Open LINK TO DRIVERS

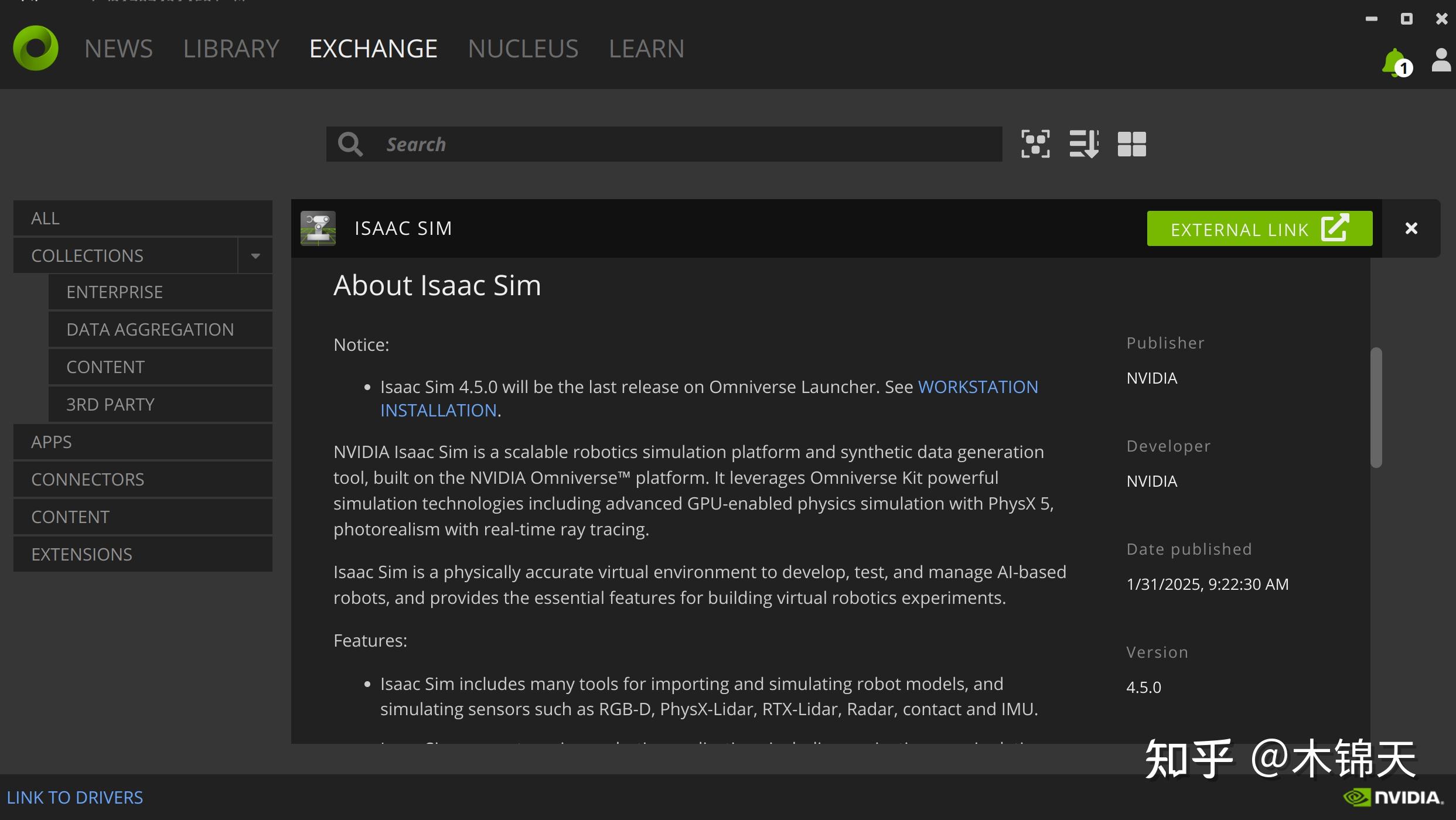click(75, 797)
